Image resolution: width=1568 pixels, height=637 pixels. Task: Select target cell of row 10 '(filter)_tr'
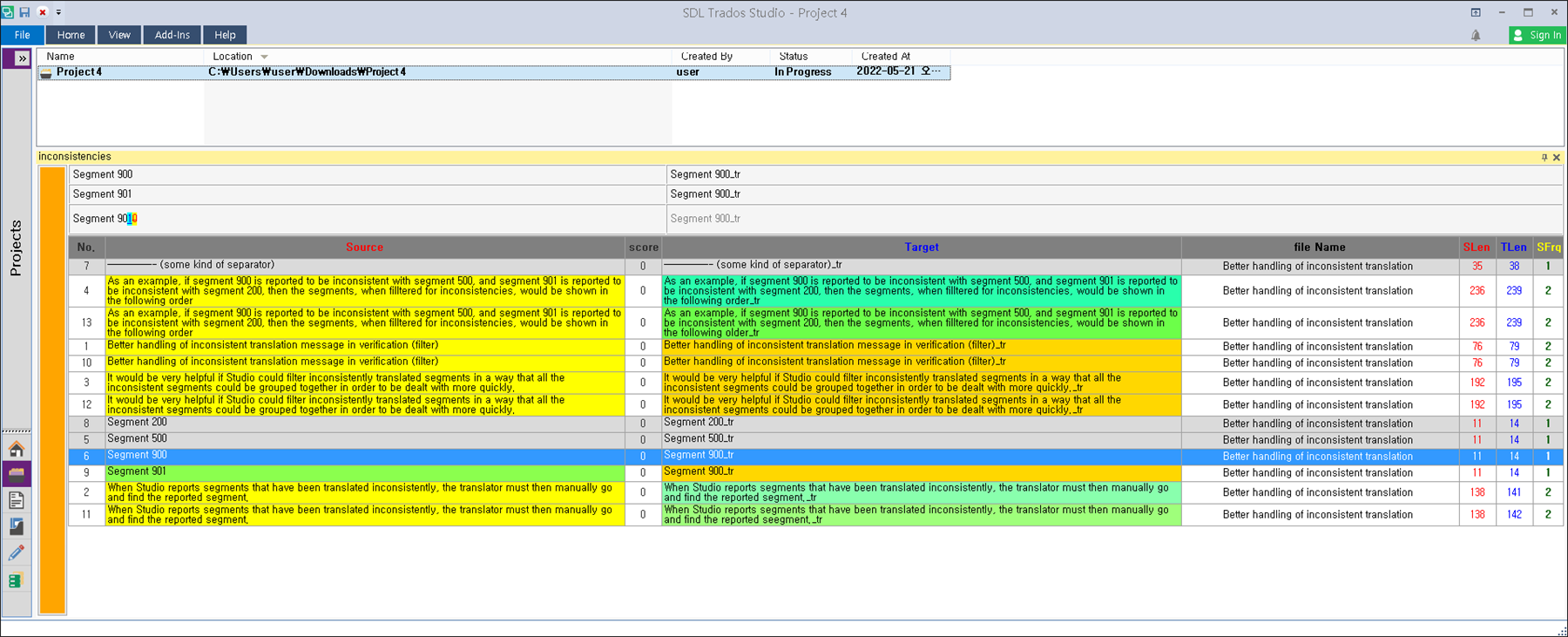[922, 363]
